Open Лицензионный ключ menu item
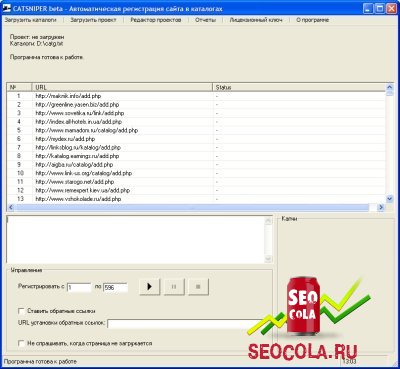The height and width of the screenshot is (369, 400). pos(256,20)
